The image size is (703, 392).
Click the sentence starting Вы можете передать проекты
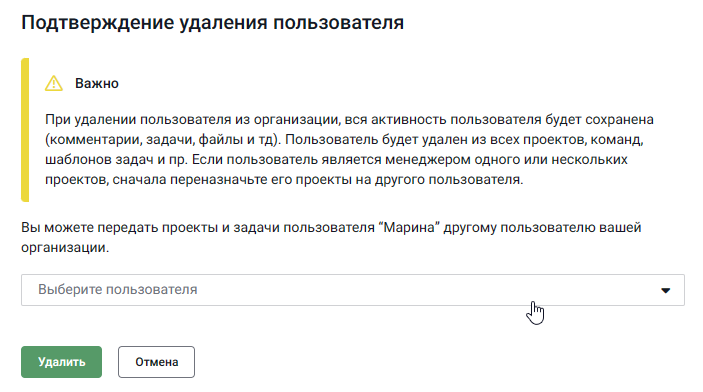tap(331, 227)
